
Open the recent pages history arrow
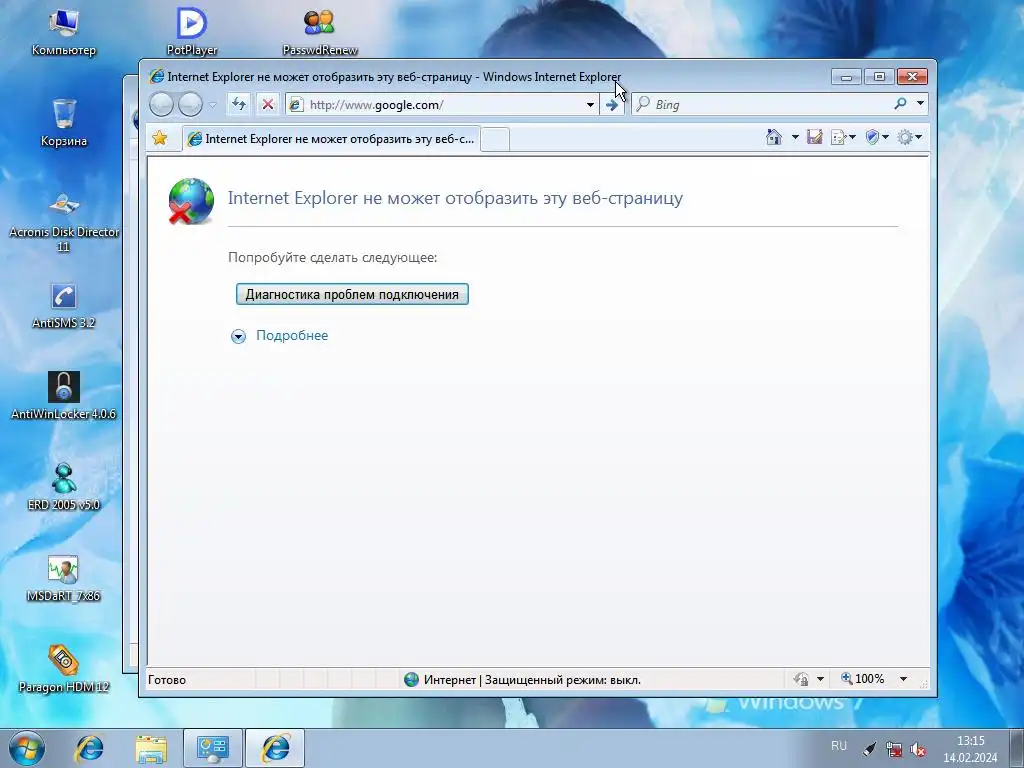(212, 104)
